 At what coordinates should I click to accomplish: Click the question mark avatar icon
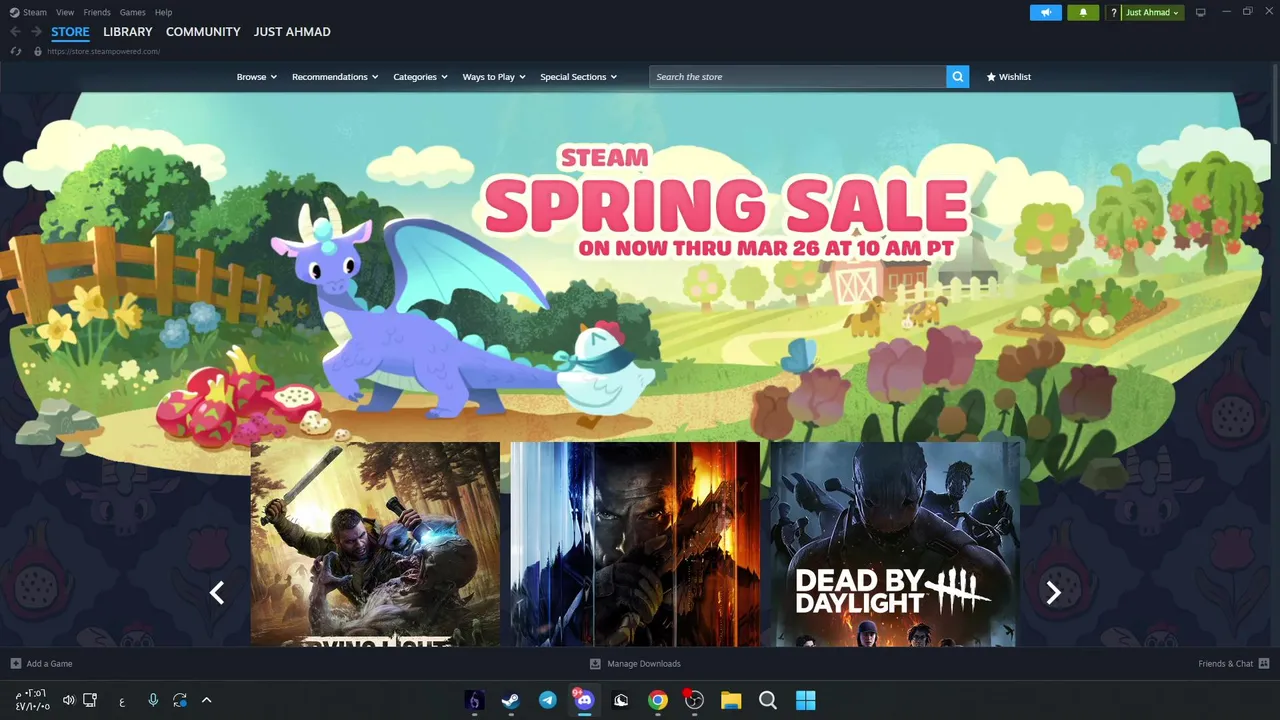[x=1113, y=13]
